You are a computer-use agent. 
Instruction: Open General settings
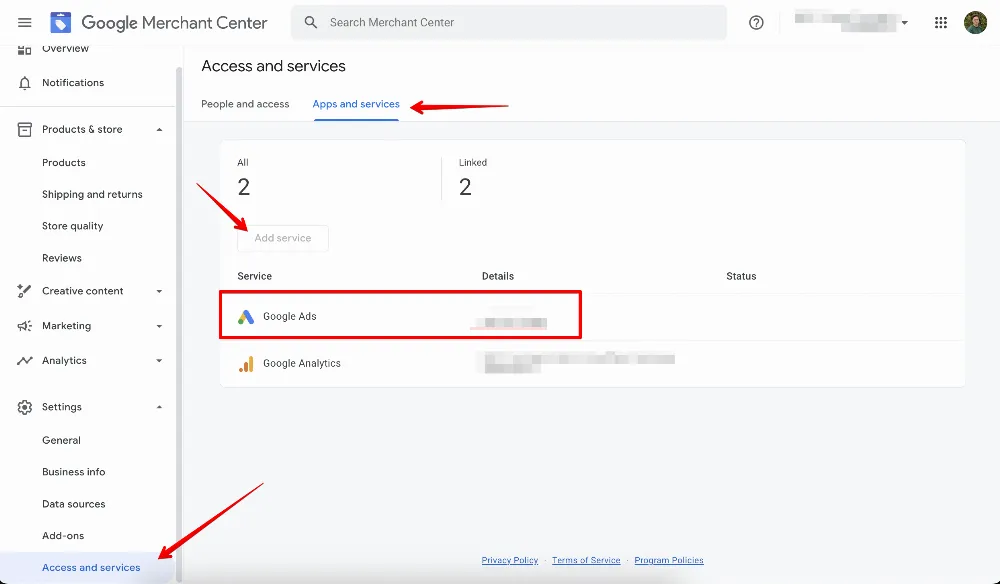(61, 441)
